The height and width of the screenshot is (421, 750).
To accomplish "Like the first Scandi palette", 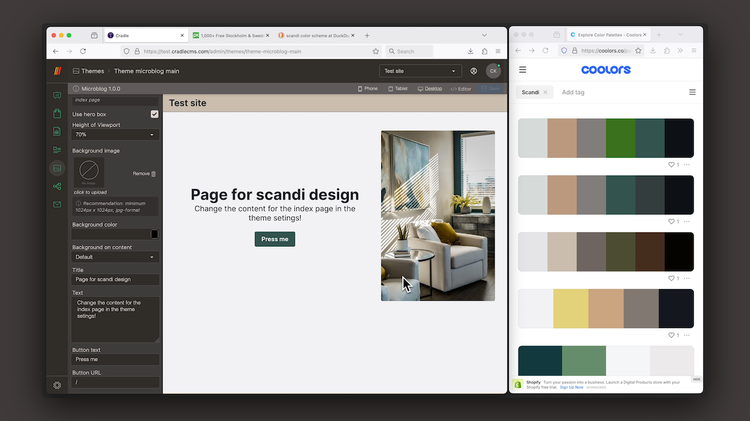I will pyautogui.click(x=671, y=165).
